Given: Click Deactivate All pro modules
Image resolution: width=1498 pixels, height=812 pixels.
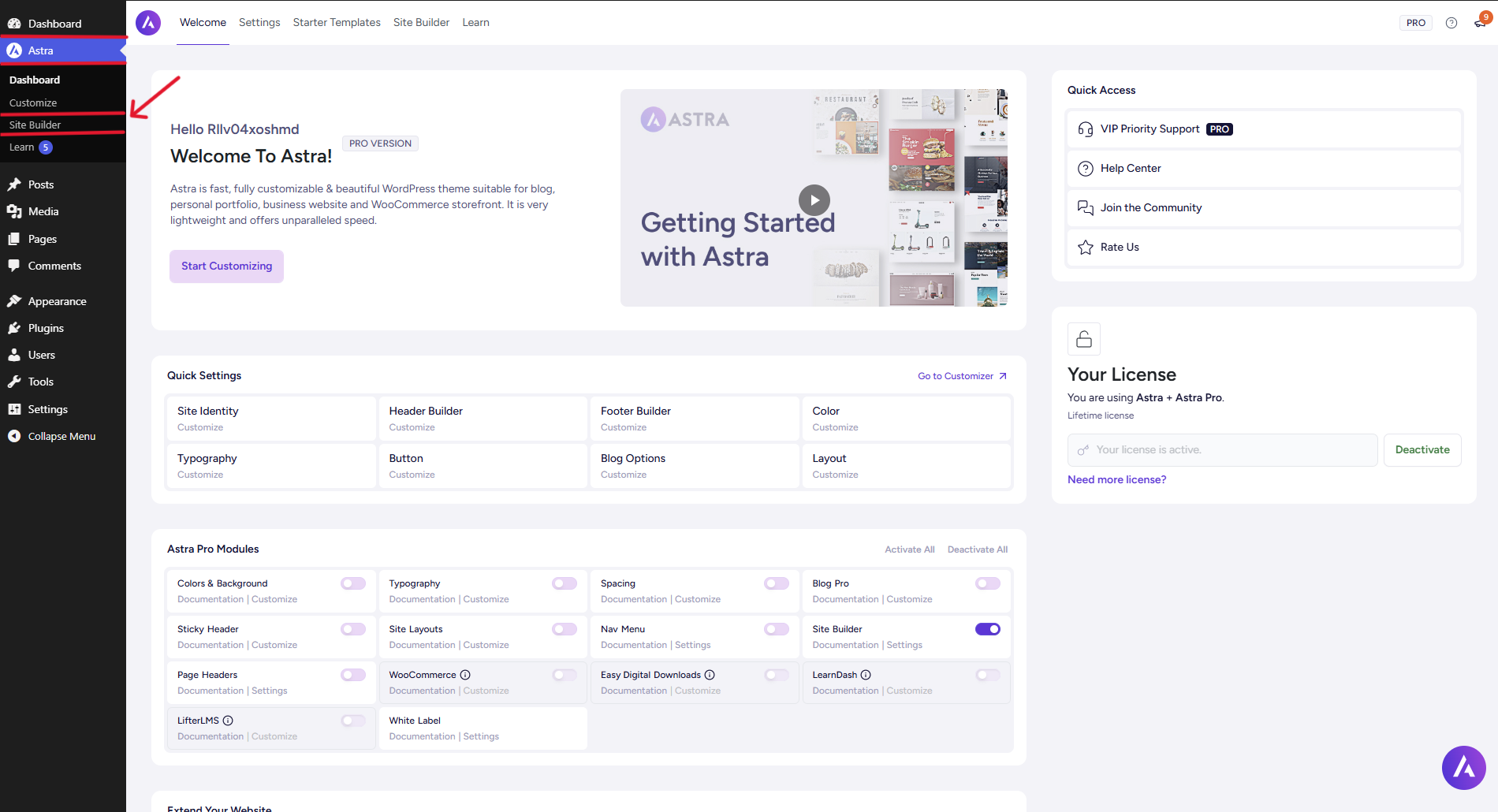Looking at the screenshot, I should point(978,549).
